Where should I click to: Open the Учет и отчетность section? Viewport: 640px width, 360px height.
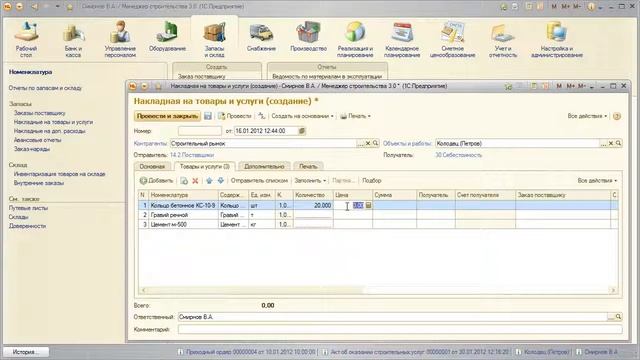[503, 40]
